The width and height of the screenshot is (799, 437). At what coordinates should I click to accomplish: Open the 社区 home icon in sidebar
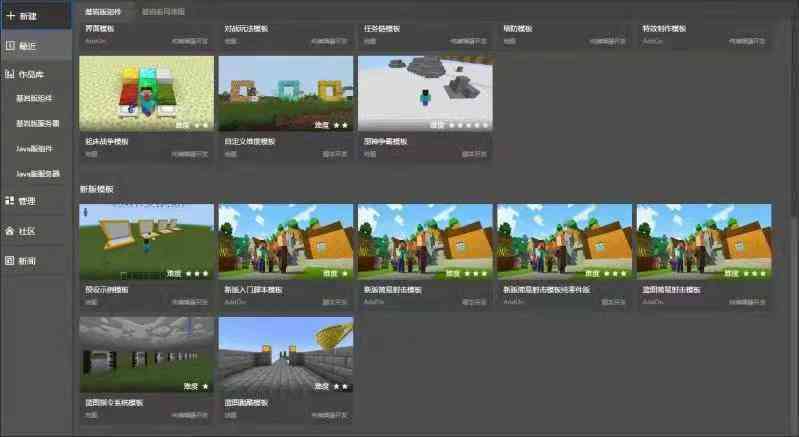(x=10, y=231)
